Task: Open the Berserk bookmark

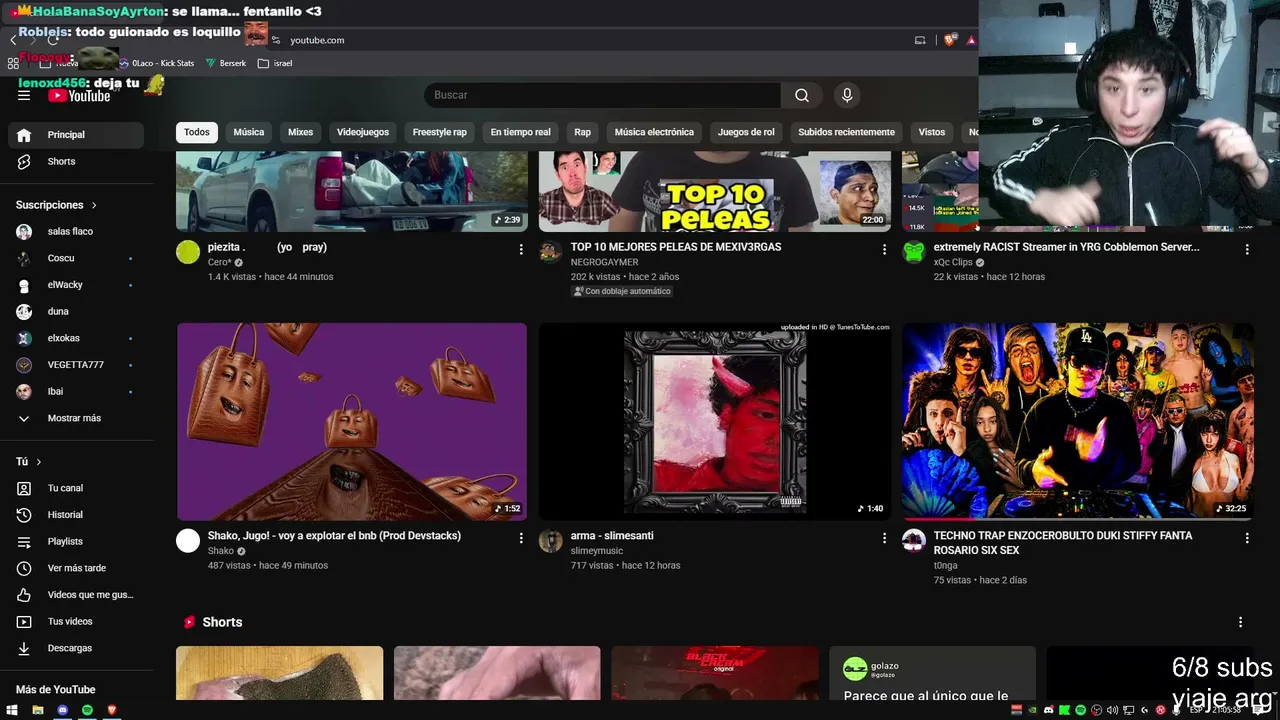Action: pos(226,63)
